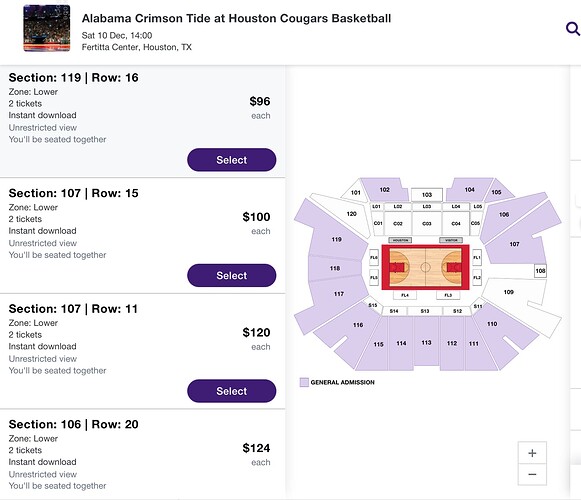Click the basketball court center circle

click(x=425, y=267)
